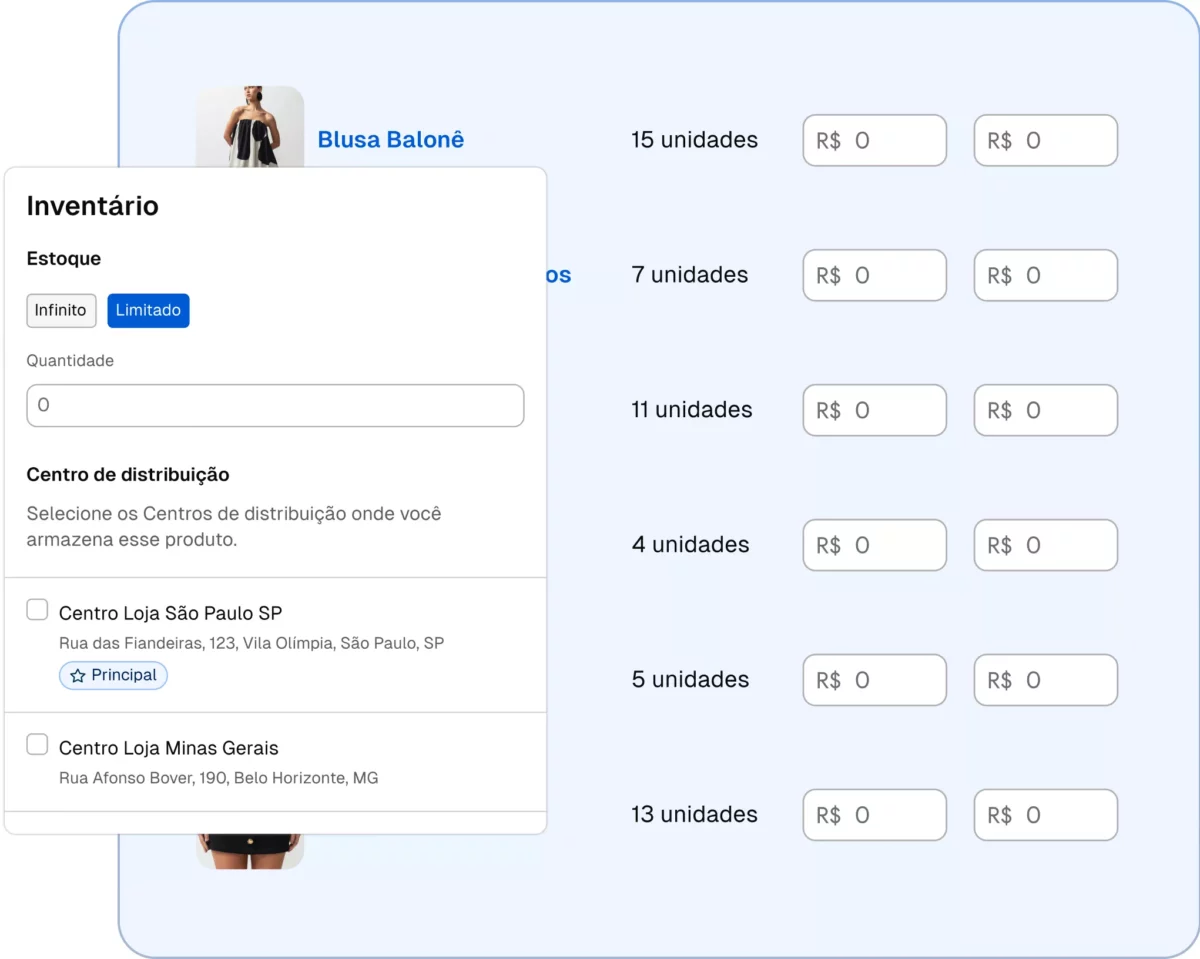Click first price field for 15 unidades row
This screenshot has height=959, width=1200.
point(874,141)
